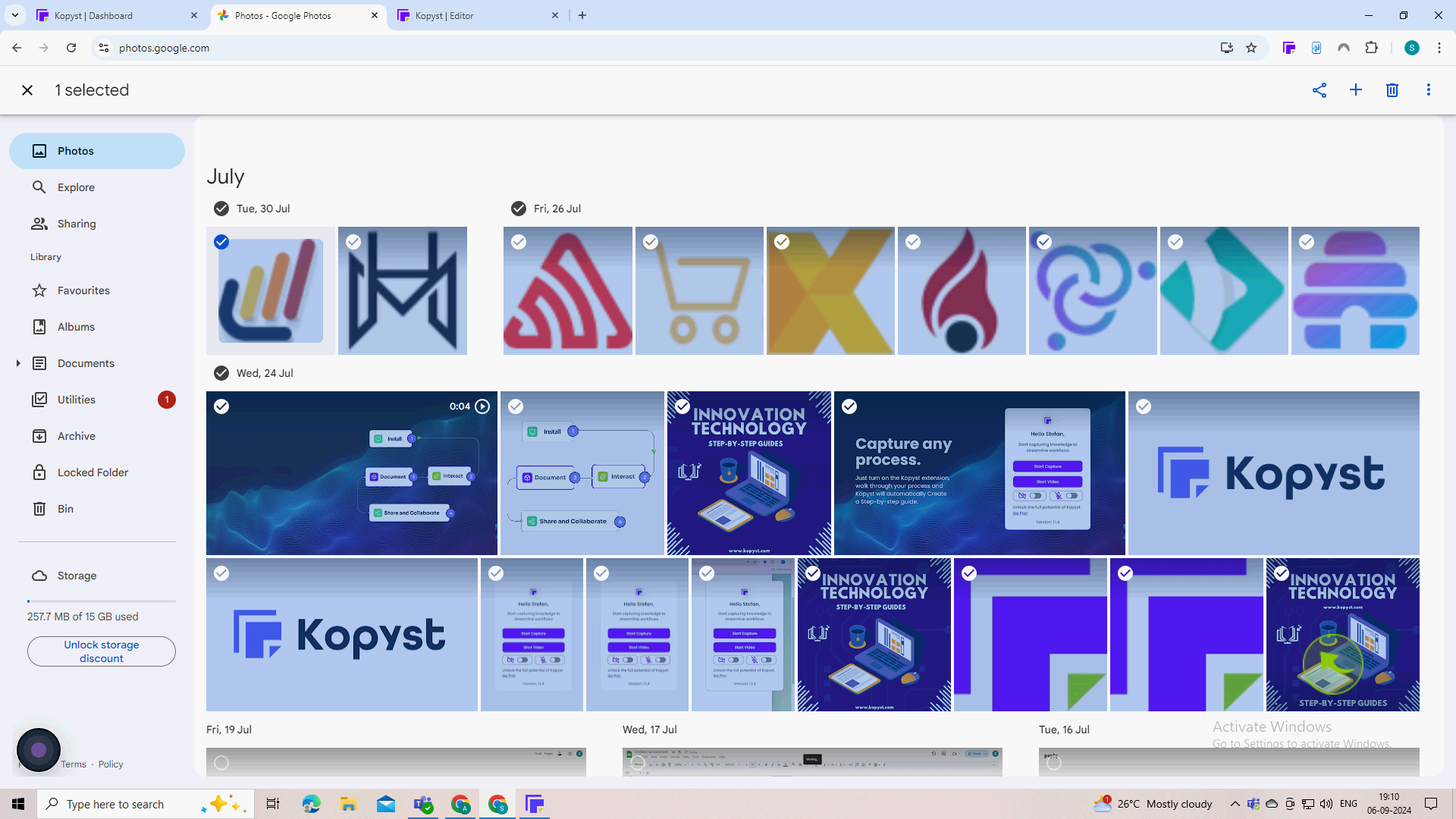Select the teal arrow logo photo
This screenshot has height=819, width=1456.
point(1175,242)
